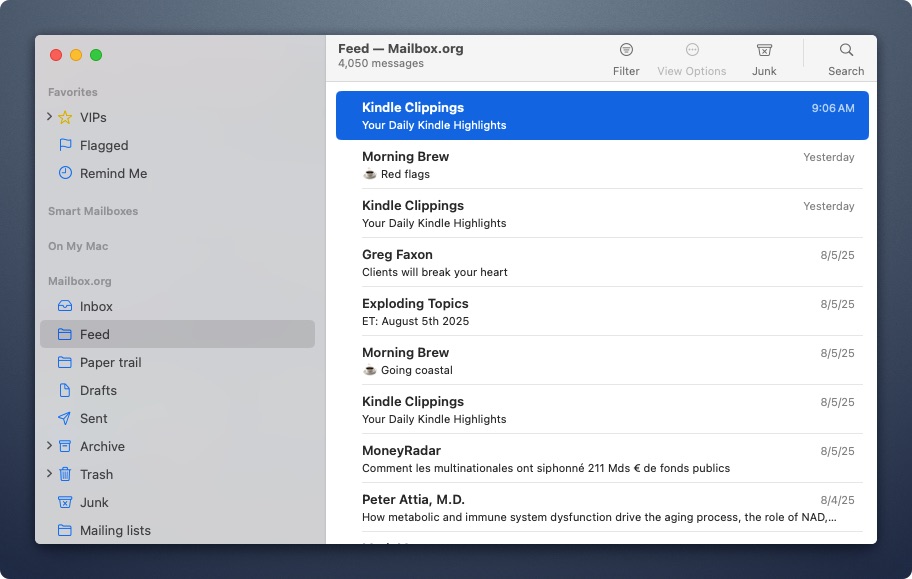Screen dimensions: 912x579
Task: Select the Mailing lists mailbox label
Action: 115,531
